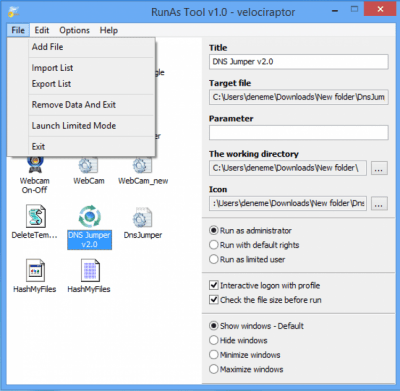Select the HashMyFiles window-image icon
The height and width of the screenshot is (391, 400).
pyautogui.click(x=35, y=271)
